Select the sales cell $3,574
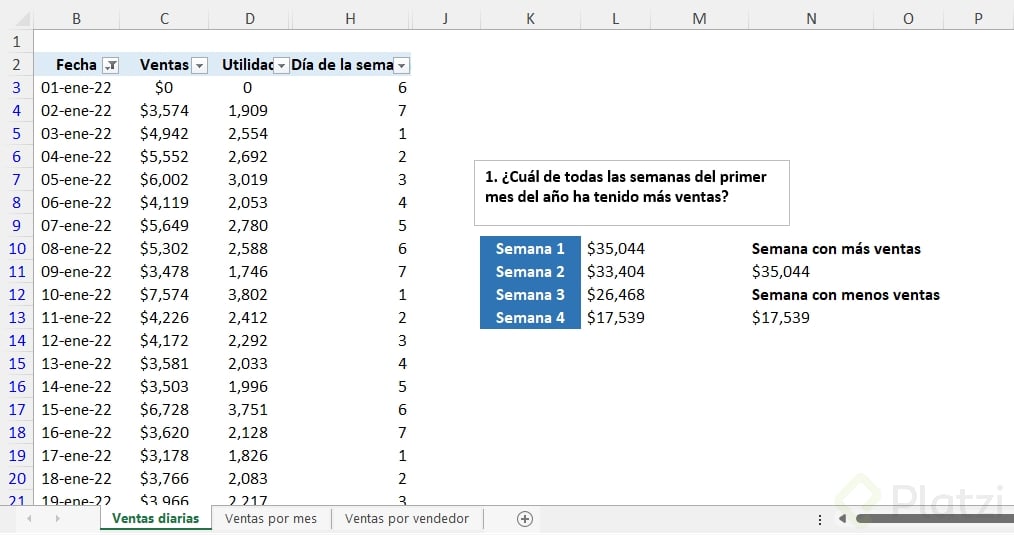This screenshot has width=1014, height=535. tap(164, 111)
